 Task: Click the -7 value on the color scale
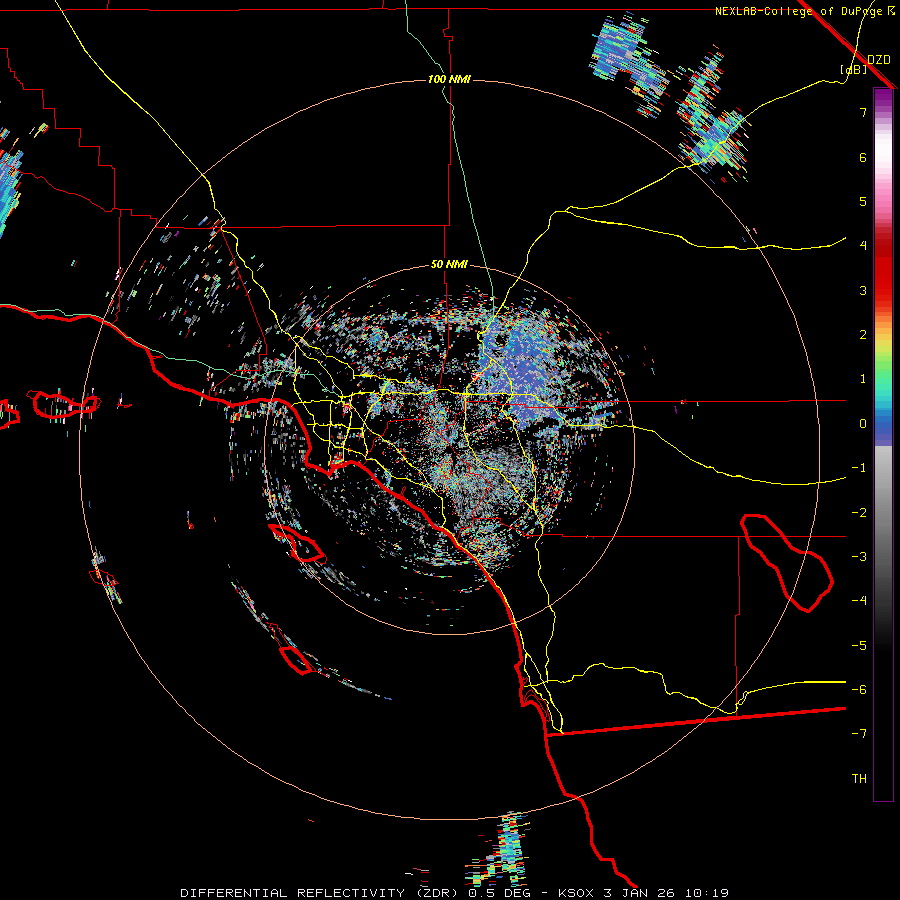click(859, 734)
